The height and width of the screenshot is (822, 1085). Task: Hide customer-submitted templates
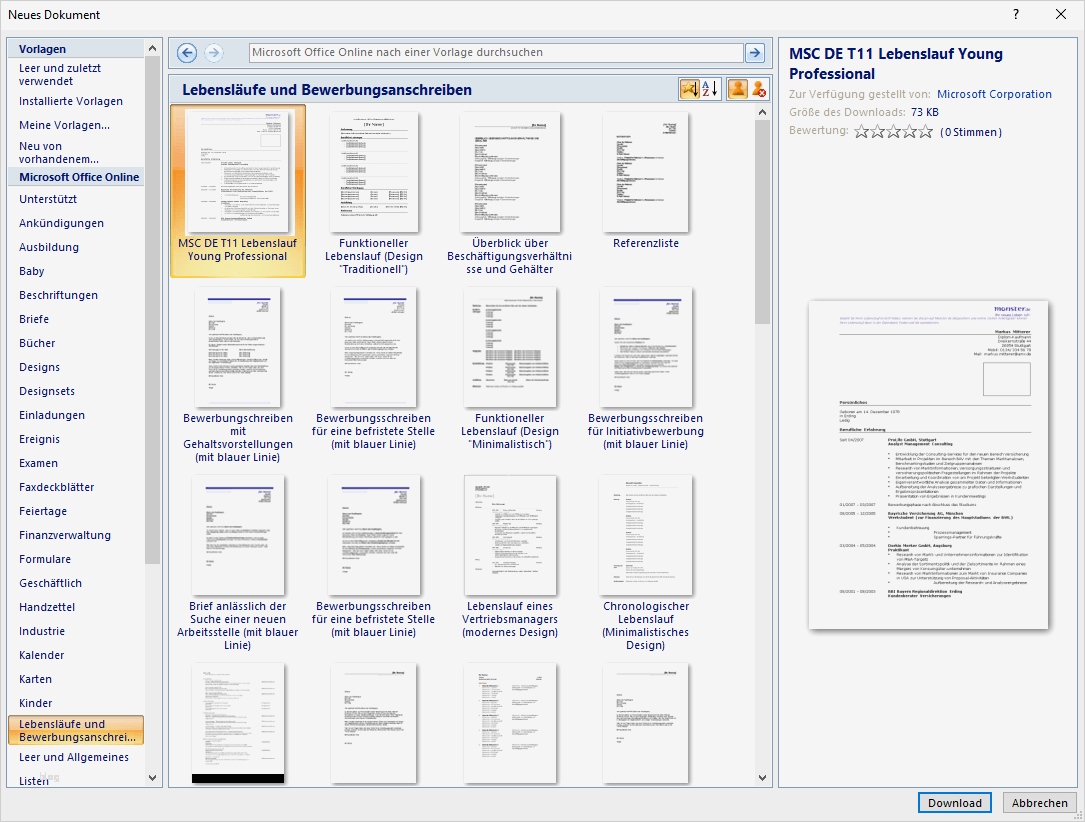[758, 89]
